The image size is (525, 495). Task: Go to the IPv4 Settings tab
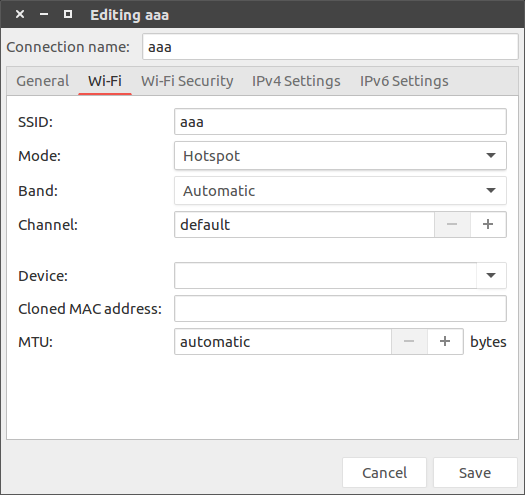[x=296, y=81]
